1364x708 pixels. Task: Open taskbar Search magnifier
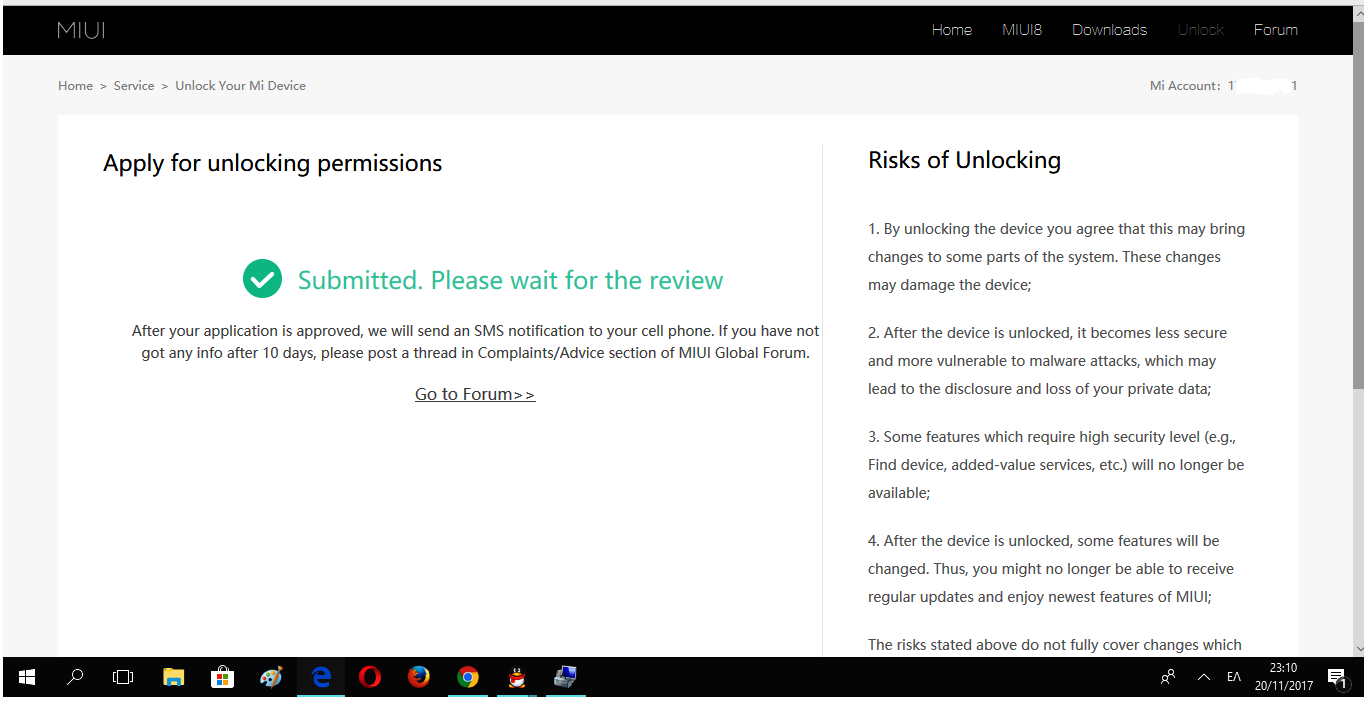pos(75,677)
